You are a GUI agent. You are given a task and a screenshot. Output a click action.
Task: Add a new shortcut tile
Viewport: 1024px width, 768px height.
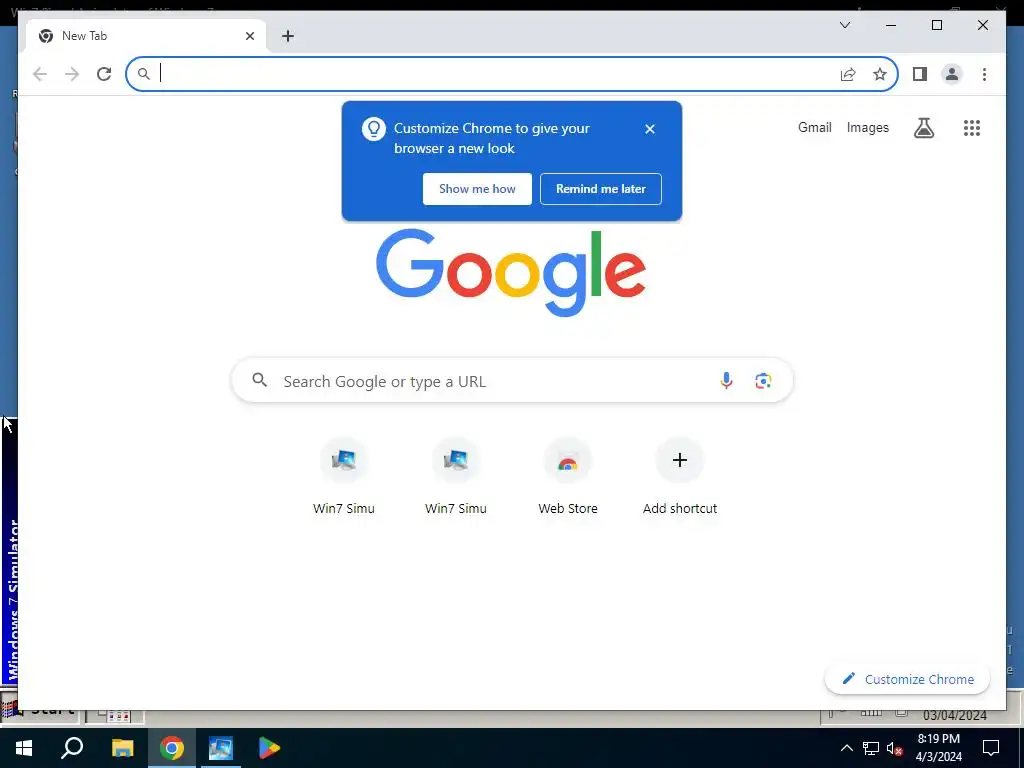[680, 475]
